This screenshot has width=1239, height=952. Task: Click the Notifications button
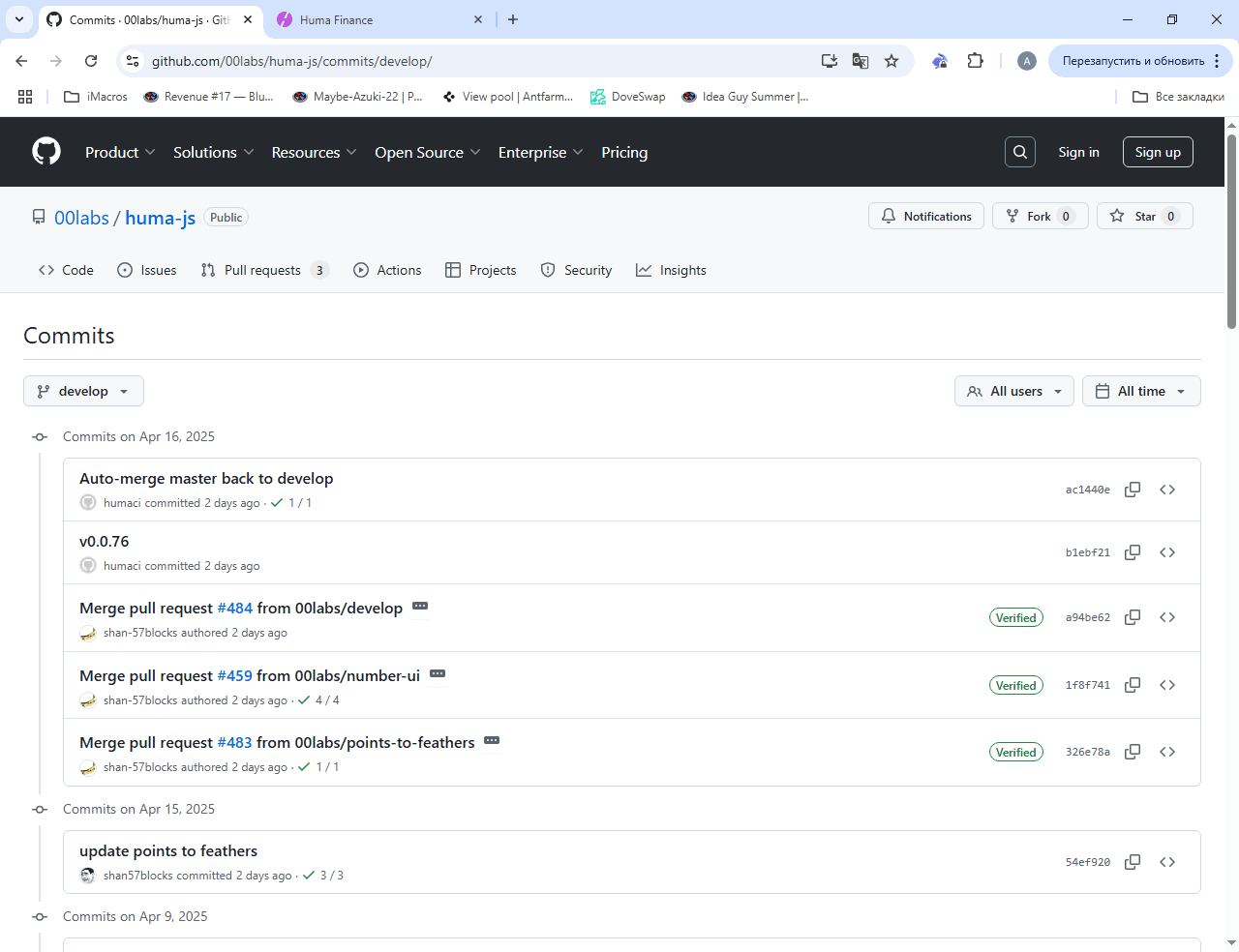click(926, 216)
